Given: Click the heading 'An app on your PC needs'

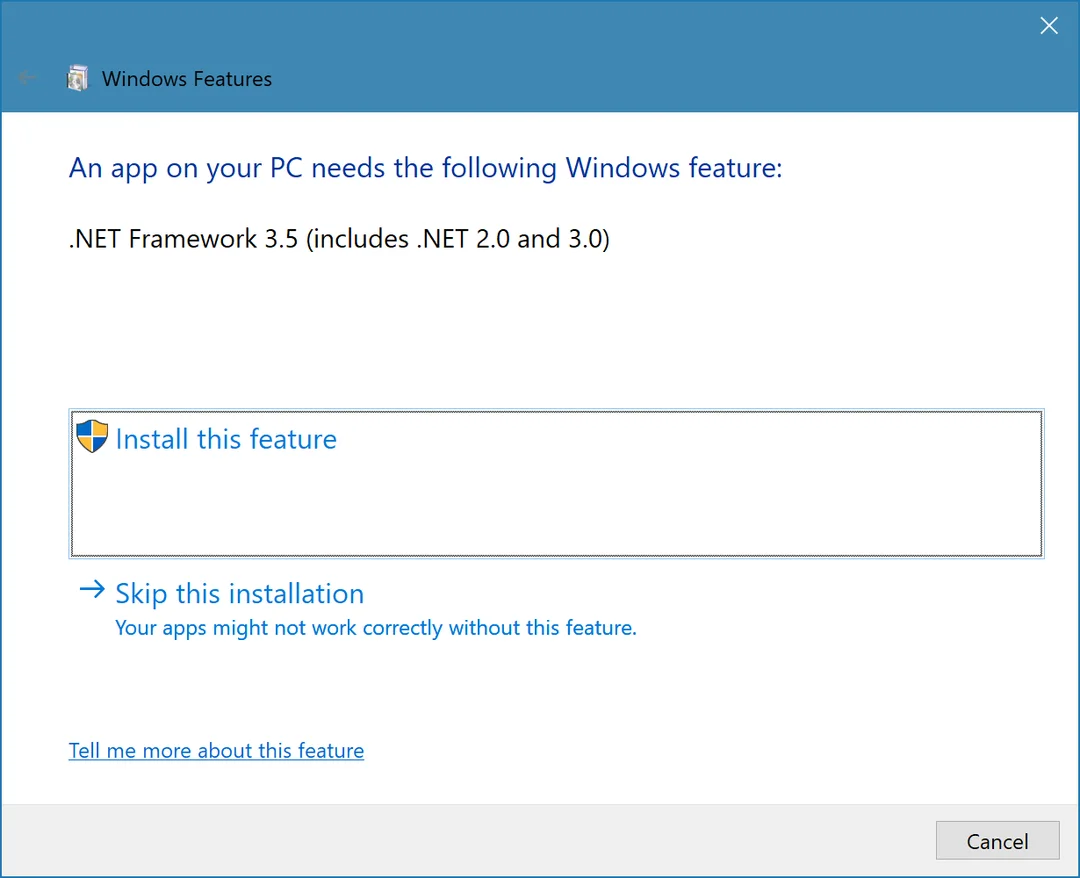Looking at the screenshot, I should point(426,168).
